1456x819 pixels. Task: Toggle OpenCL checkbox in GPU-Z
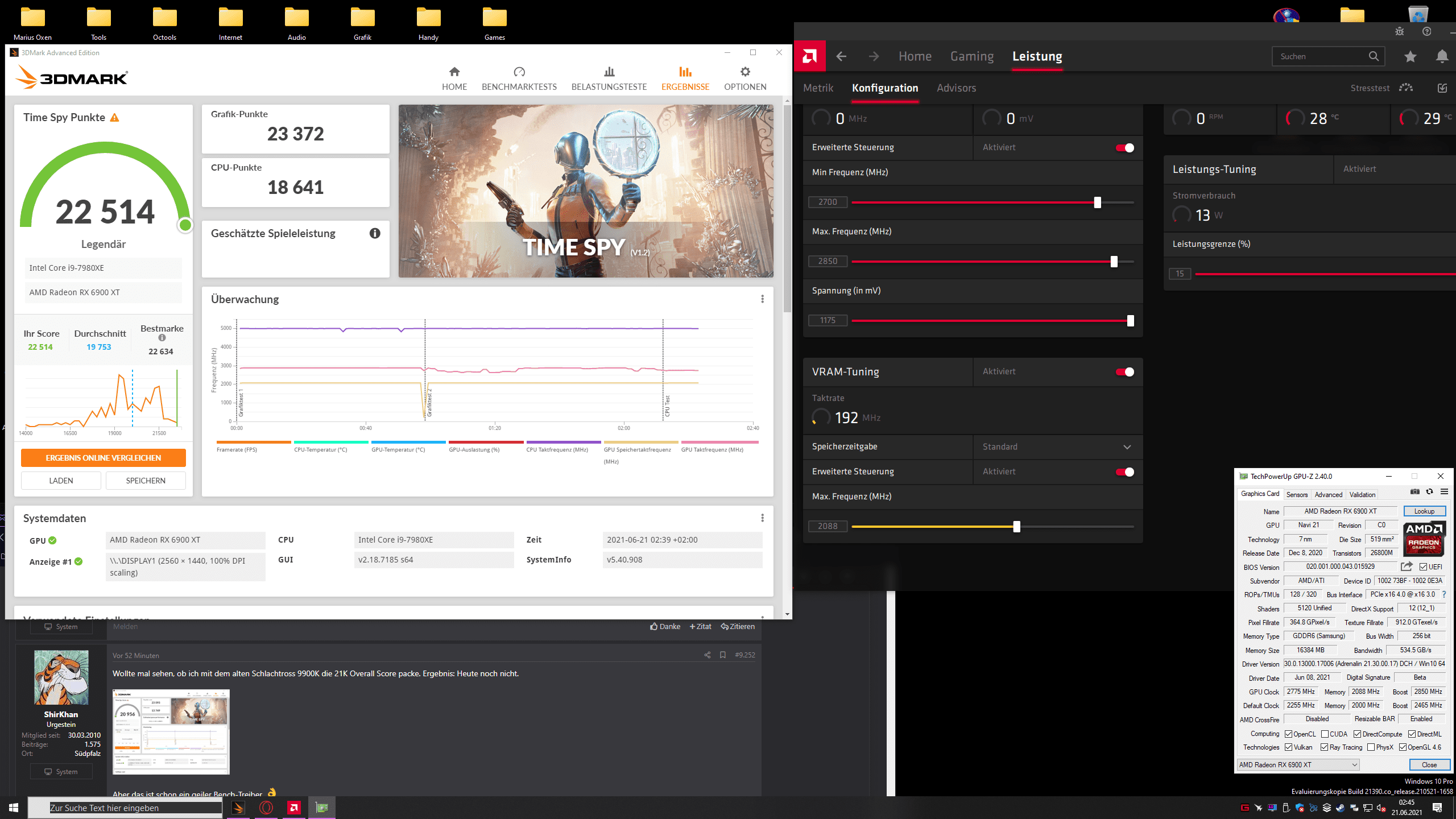coord(1288,734)
